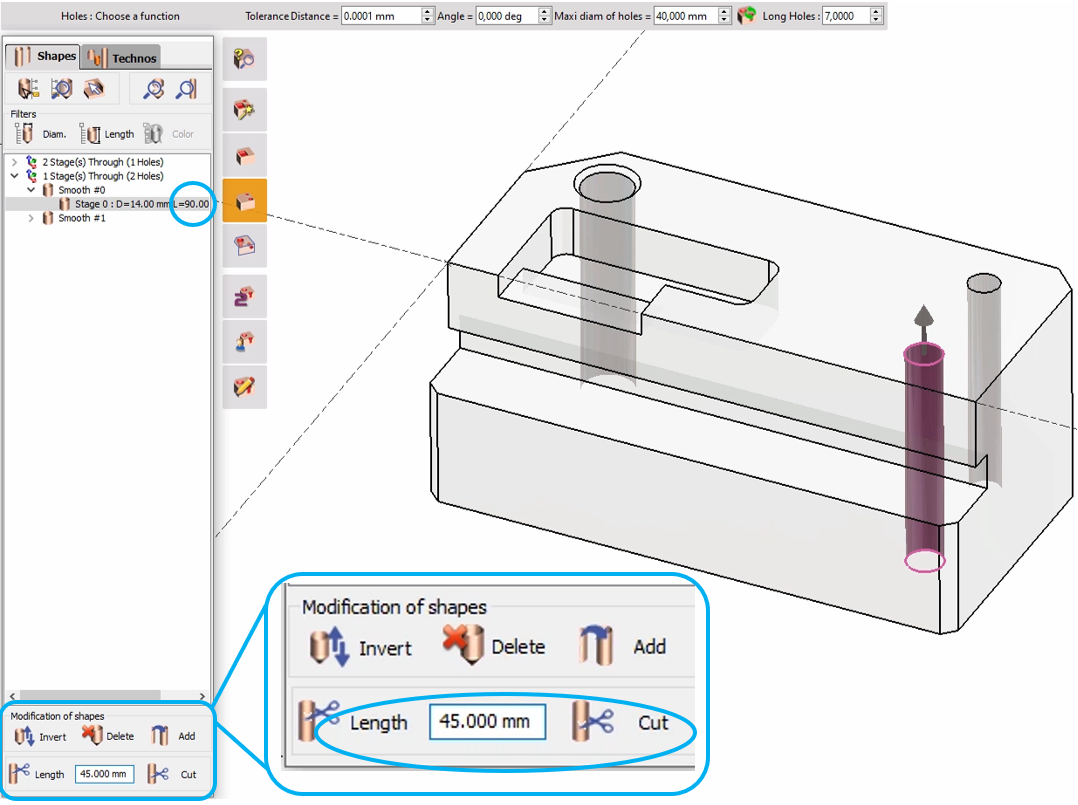Select the Shapes tab
Image resolution: width=1078 pixels, height=805 pixels.
(46, 57)
